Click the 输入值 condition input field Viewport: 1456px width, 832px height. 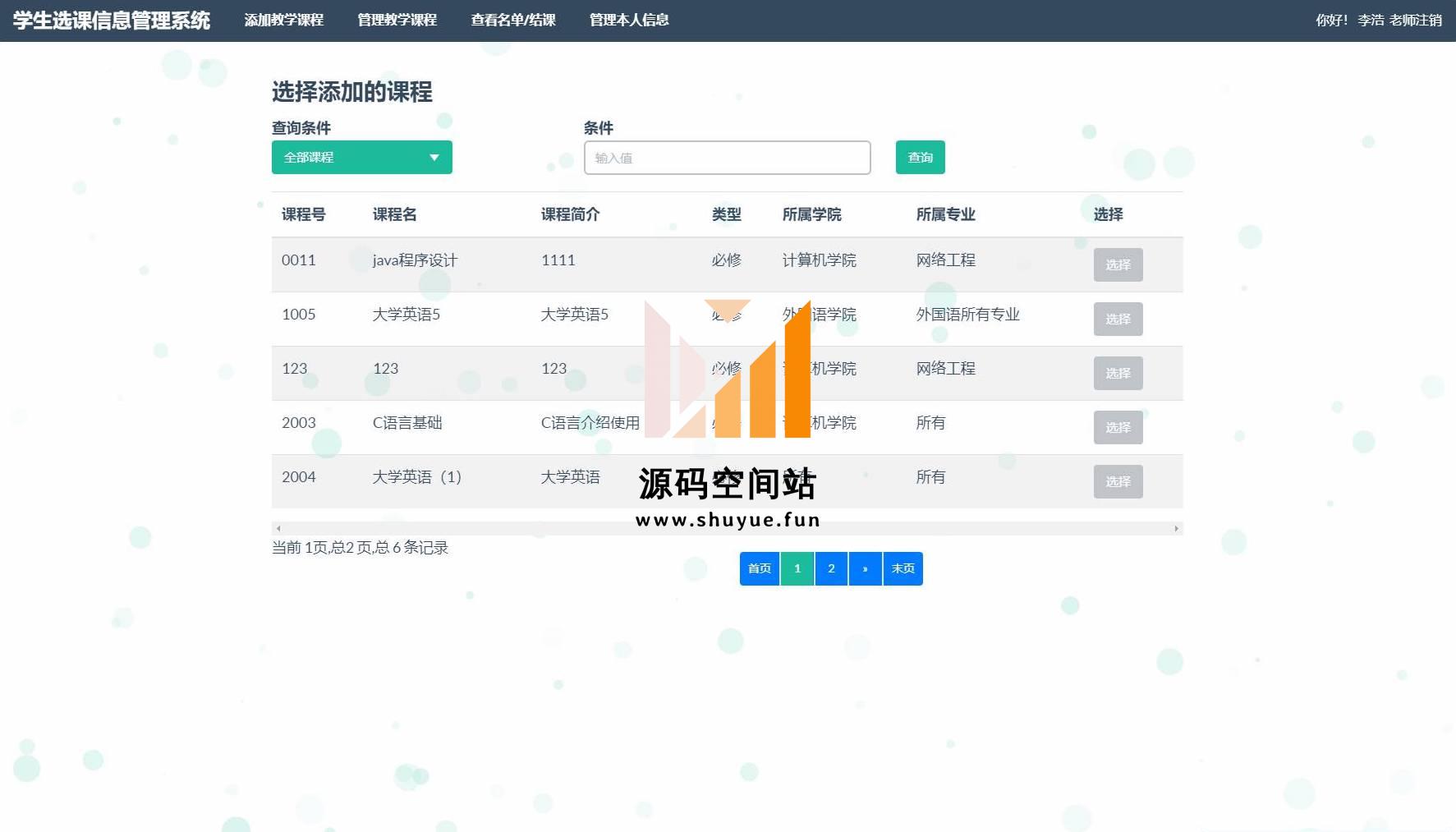[x=727, y=158]
